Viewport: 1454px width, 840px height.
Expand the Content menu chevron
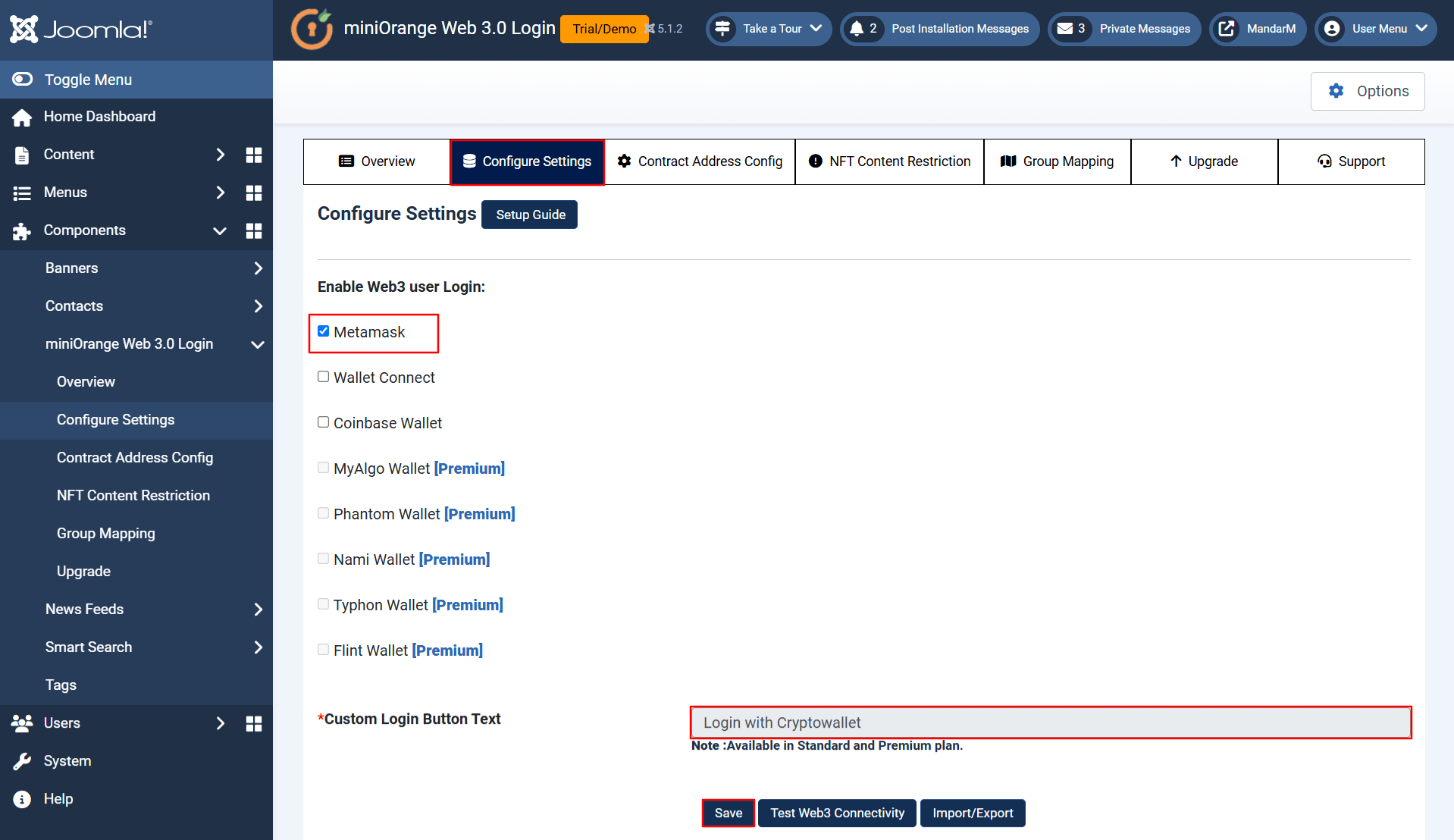click(221, 155)
